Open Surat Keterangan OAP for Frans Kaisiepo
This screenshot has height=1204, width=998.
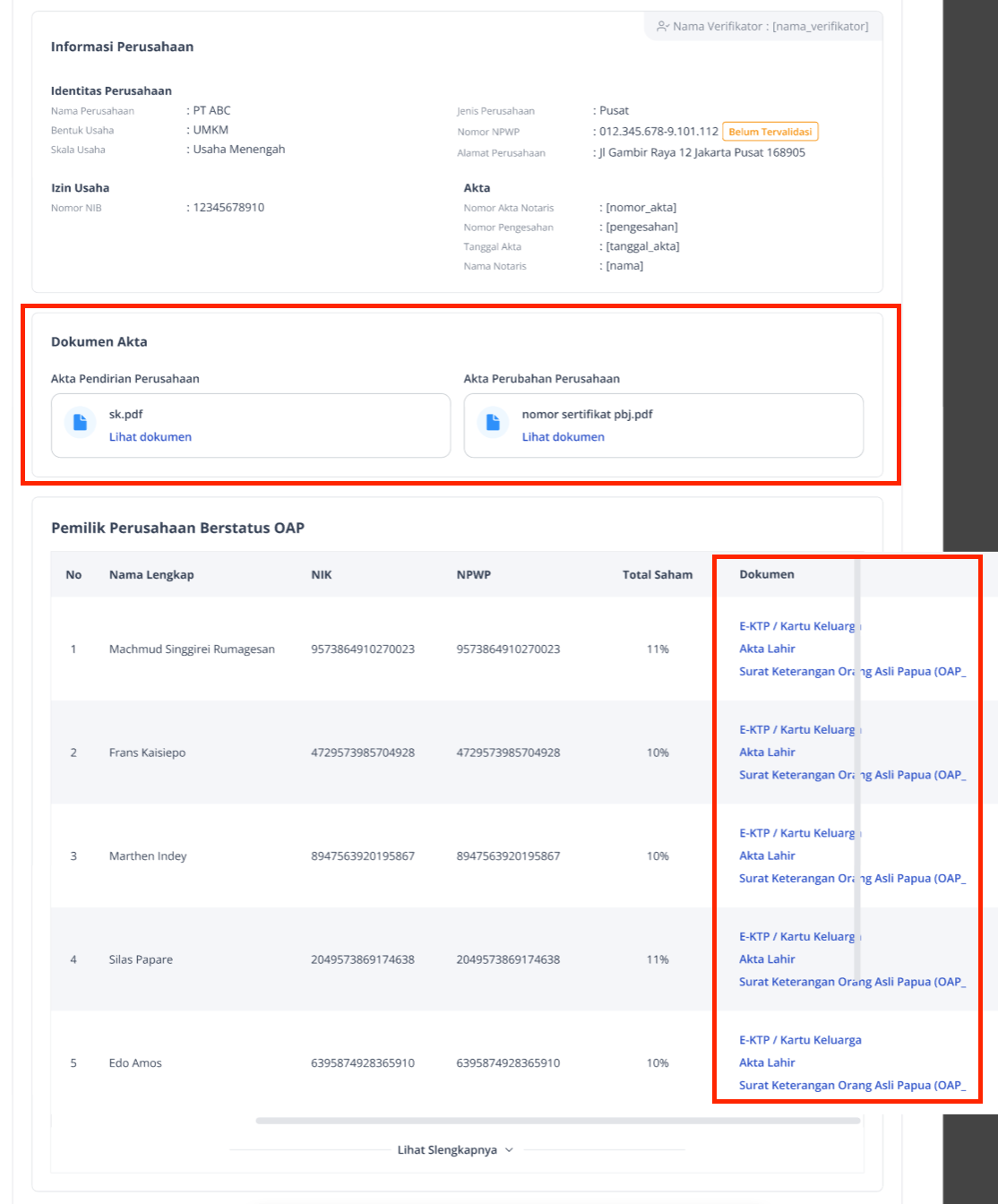click(852, 775)
